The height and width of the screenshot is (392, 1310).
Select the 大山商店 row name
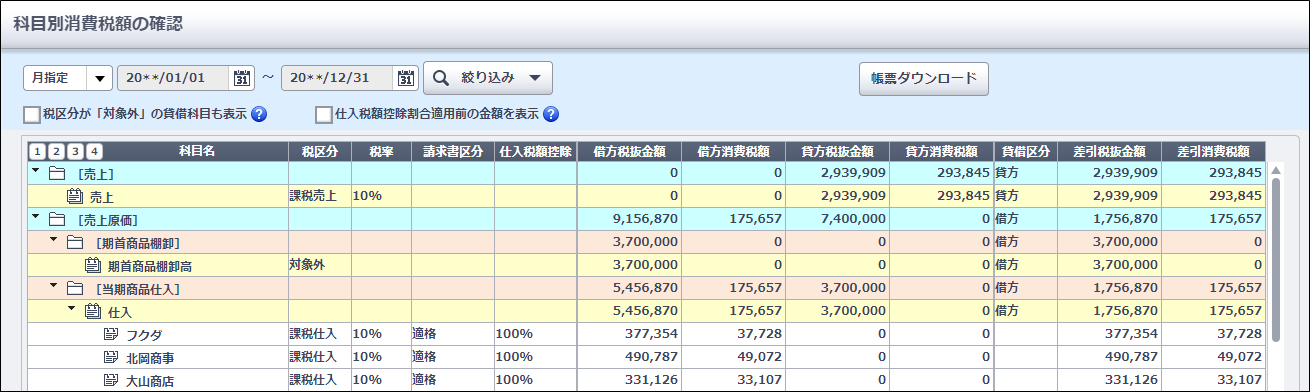click(x=151, y=380)
